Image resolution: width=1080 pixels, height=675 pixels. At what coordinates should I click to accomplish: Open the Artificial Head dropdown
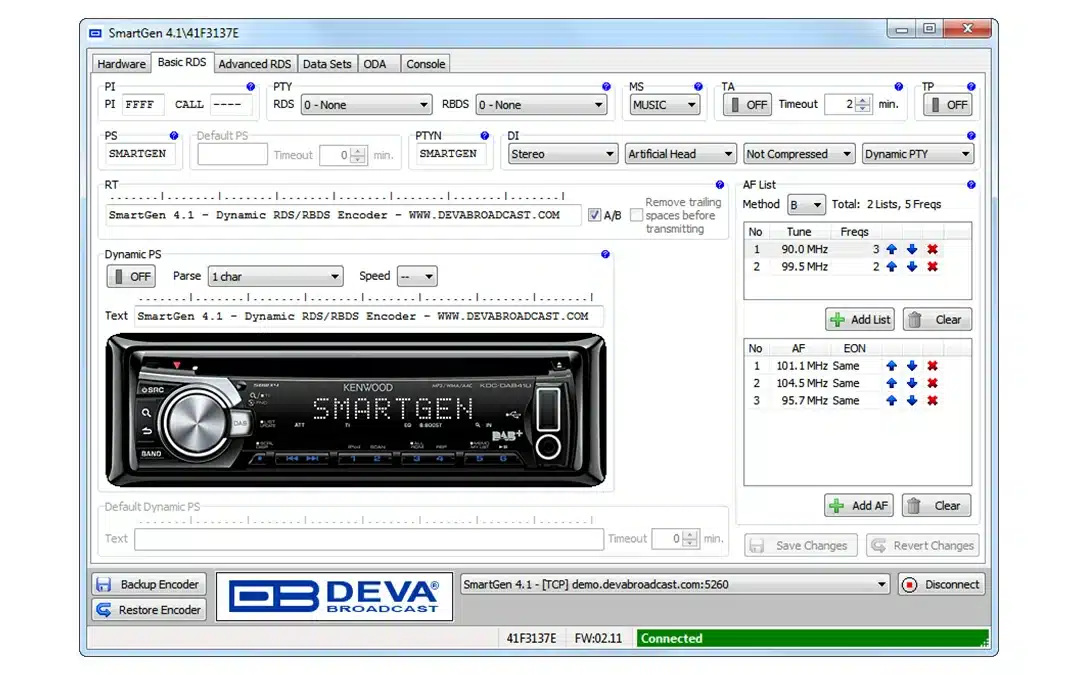681,154
